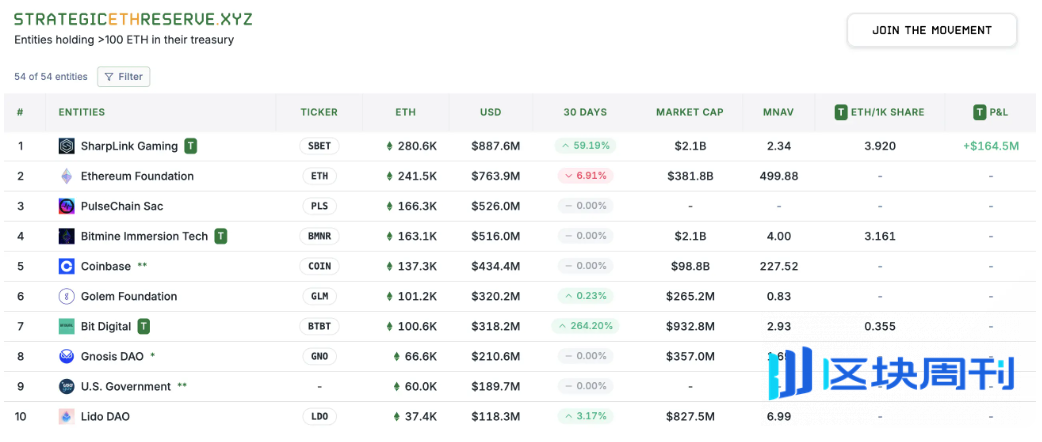Screen dimensions: 1042x442
Task: Click the ETH ticker pill for Ethereum Foundation
Action: pyautogui.click(x=319, y=176)
